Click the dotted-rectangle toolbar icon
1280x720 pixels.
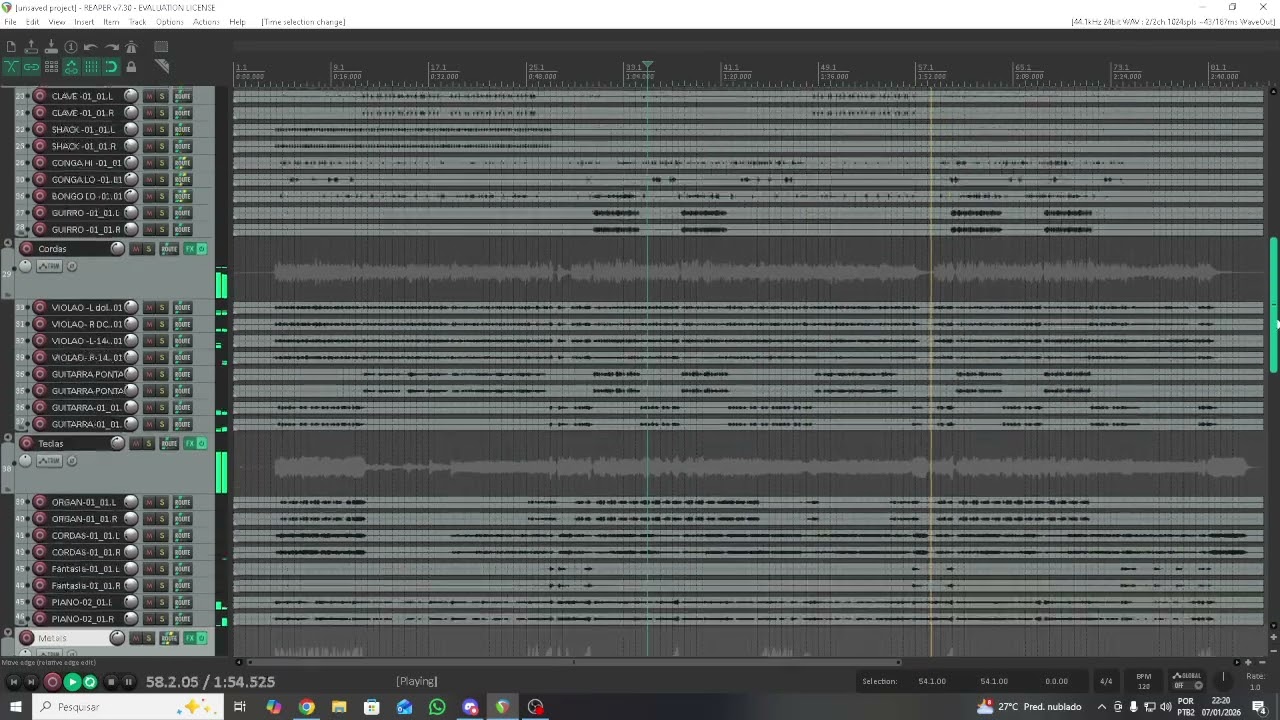(161, 47)
